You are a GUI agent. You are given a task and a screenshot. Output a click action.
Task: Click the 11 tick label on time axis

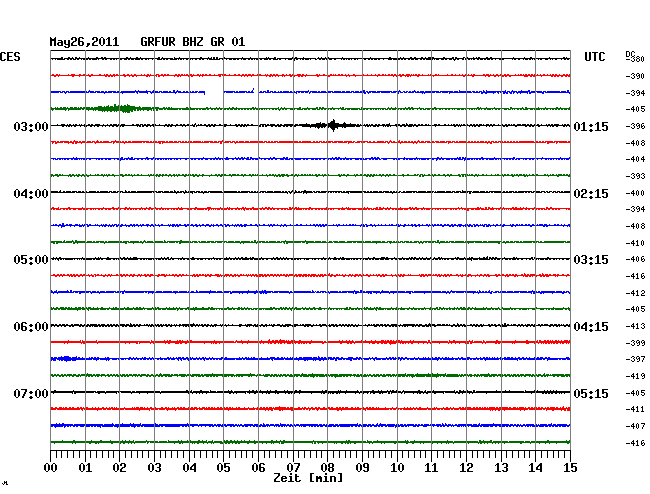[x=431, y=468]
